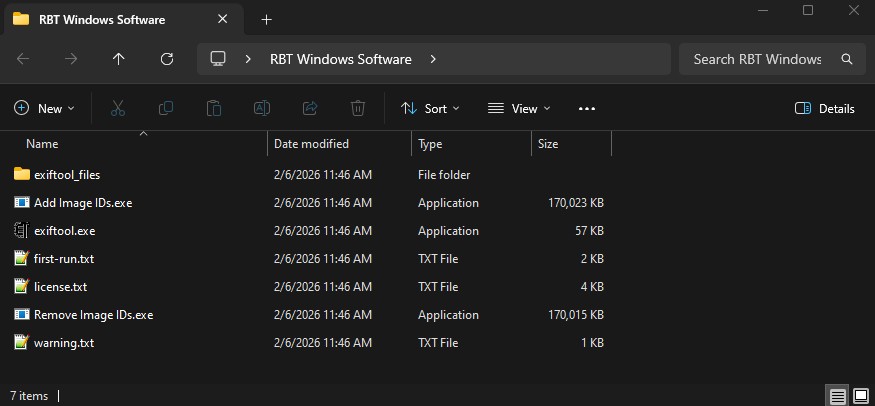The image size is (875, 406).
Task: Click RBT Windows Software breadcrumb in address bar
Action: pyautogui.click(x=340, y=59)
